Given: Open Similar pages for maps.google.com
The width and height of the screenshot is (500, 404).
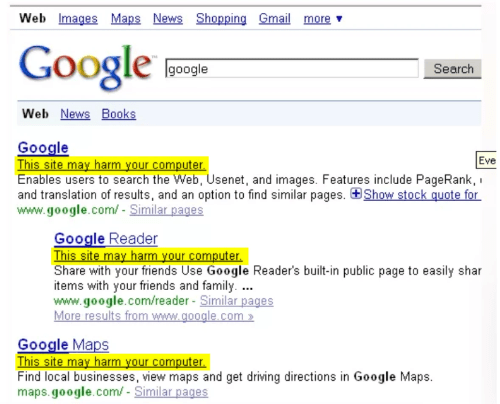Looking at the screenshot, I should 171,392.
